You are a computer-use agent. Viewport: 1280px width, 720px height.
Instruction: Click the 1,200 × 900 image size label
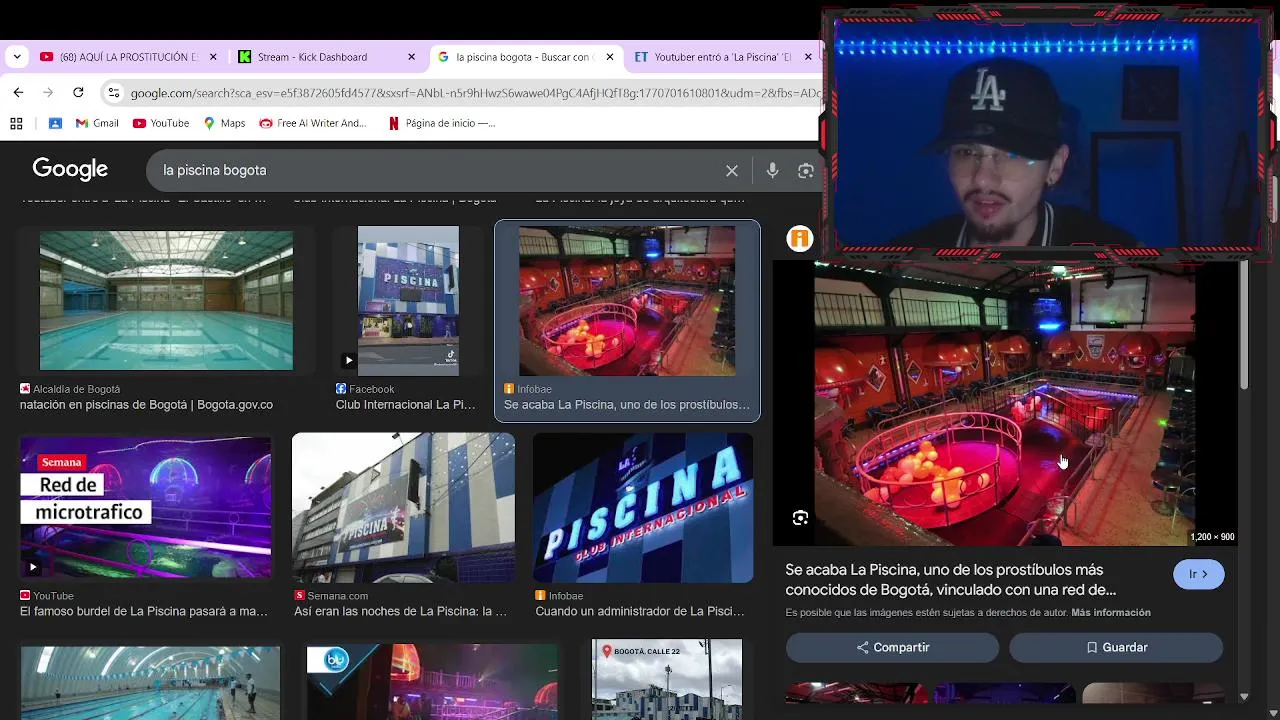click(x=1212, y=537)
